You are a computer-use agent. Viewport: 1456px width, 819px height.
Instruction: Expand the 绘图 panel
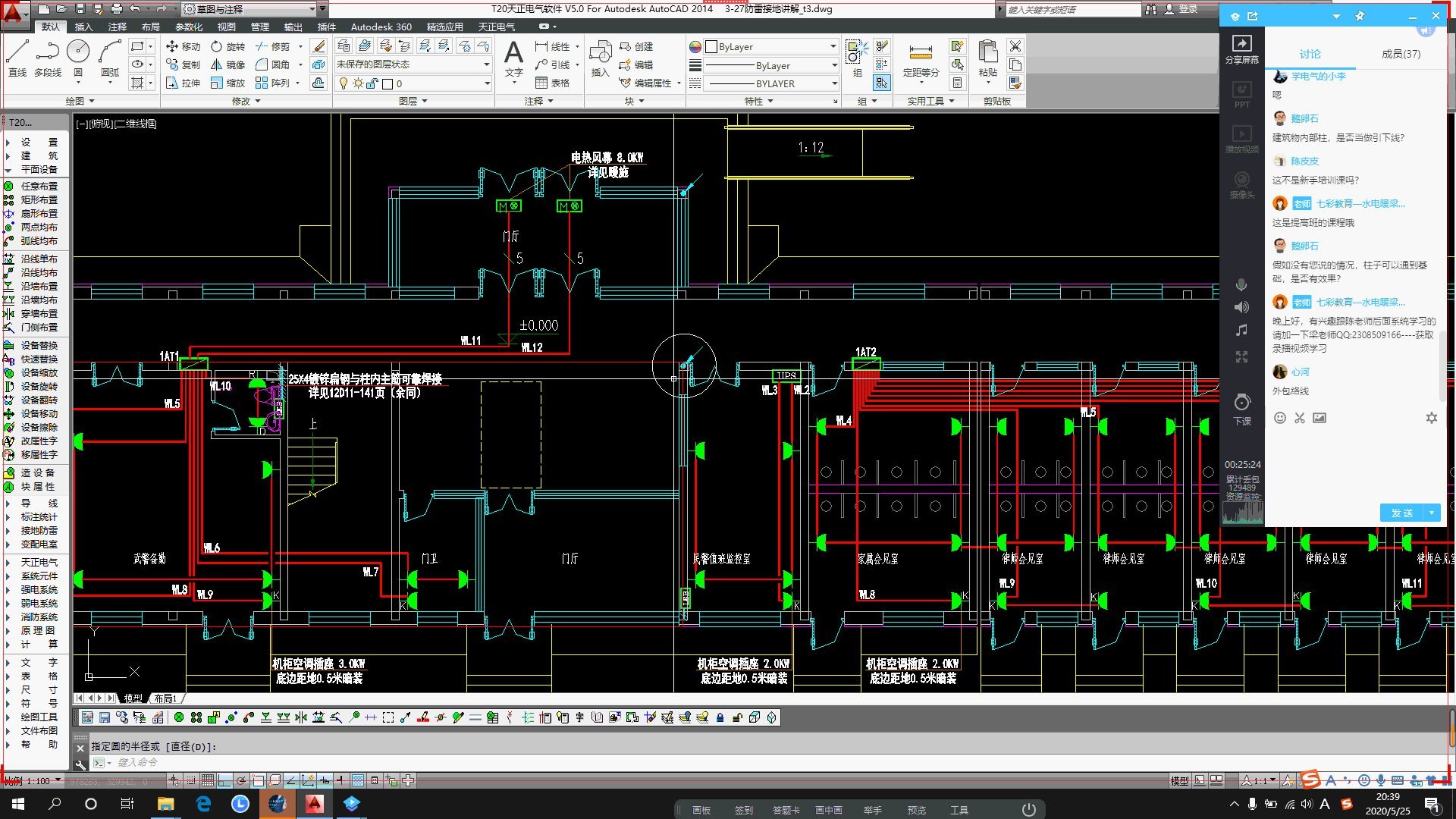(80, 101)
